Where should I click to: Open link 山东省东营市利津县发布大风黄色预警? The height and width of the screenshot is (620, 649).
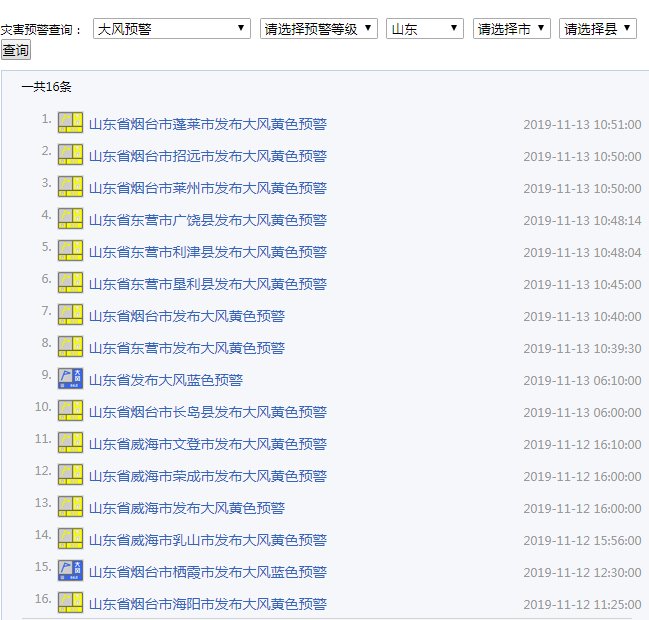tap(208, 252)
